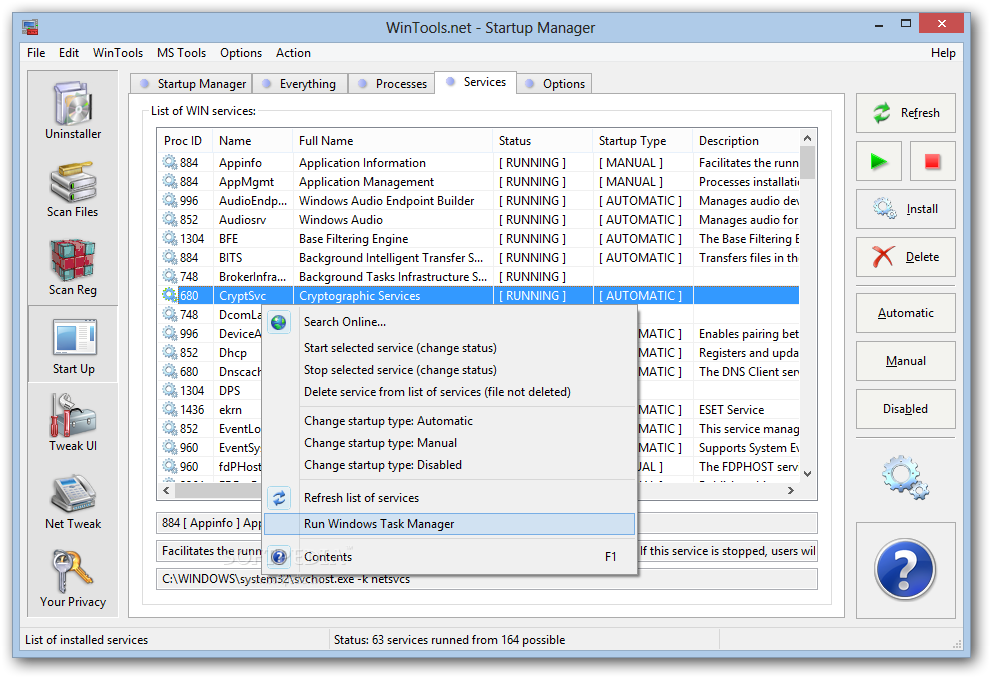Click the green play start service button
The width and height of the screenshot is (991, 678).
[879, 162]
